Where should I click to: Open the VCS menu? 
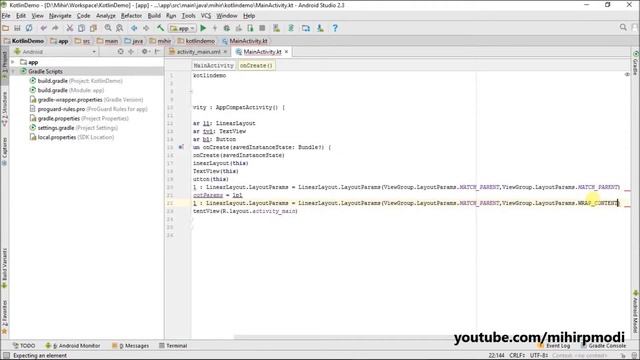coord(206,16)
